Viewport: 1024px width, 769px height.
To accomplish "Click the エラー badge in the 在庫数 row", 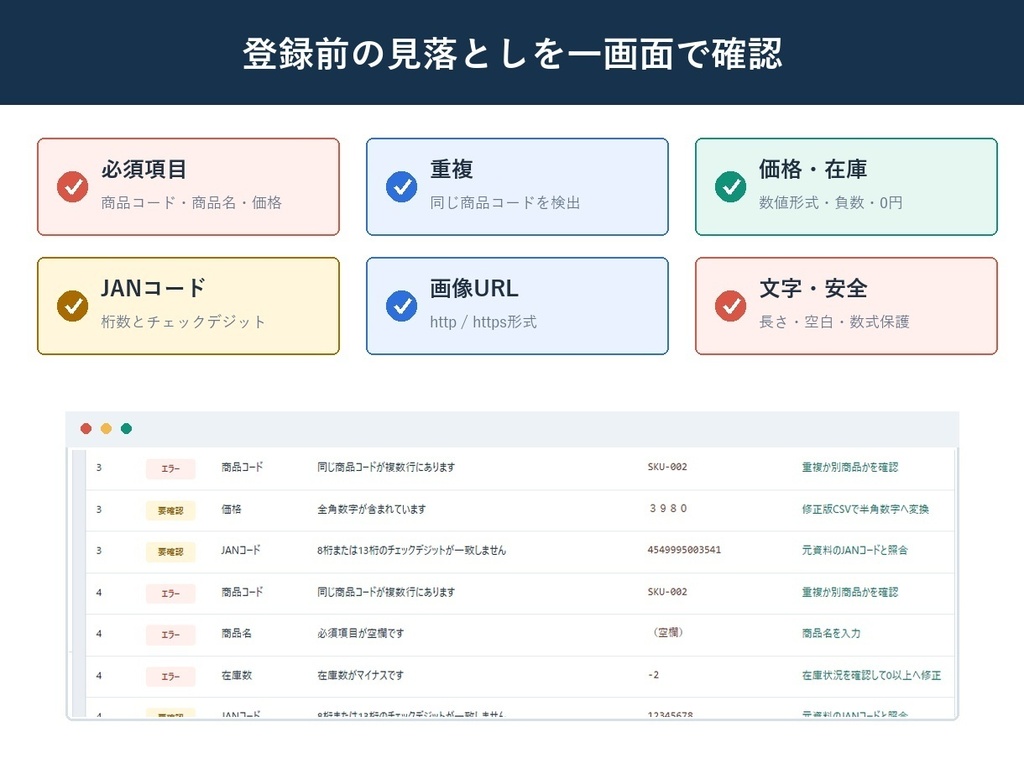I will (170, 676).
